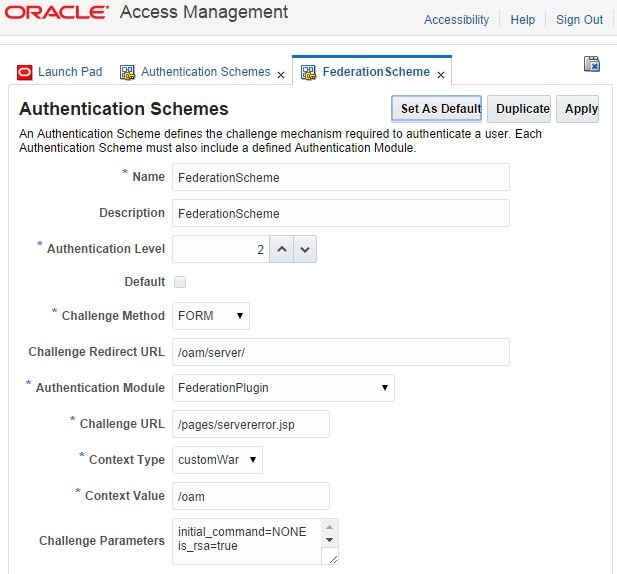
Task: Click the FederationScheme tab icon
Action: click(308, 72)
